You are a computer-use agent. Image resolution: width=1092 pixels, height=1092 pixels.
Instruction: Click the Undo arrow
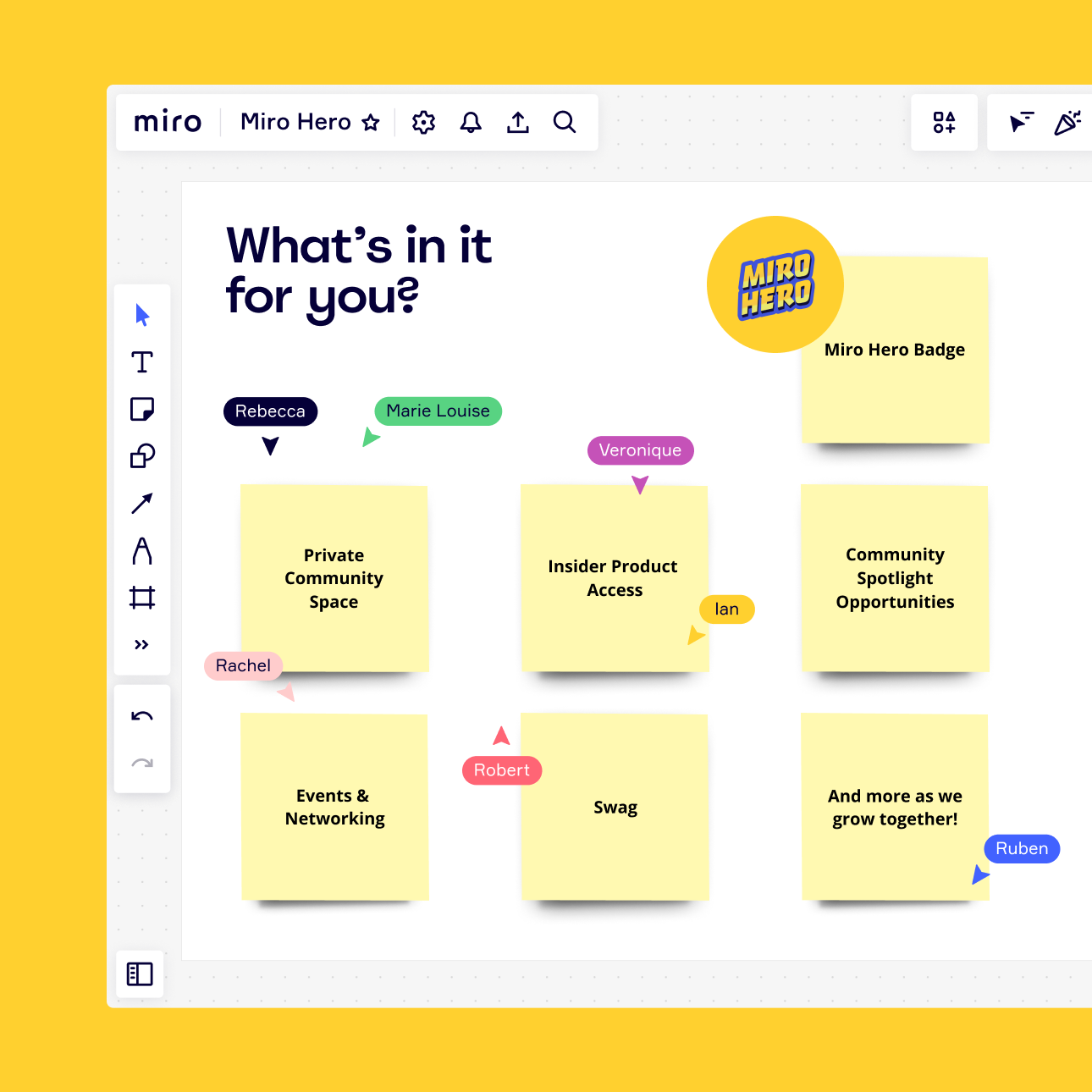pos(142,716)
